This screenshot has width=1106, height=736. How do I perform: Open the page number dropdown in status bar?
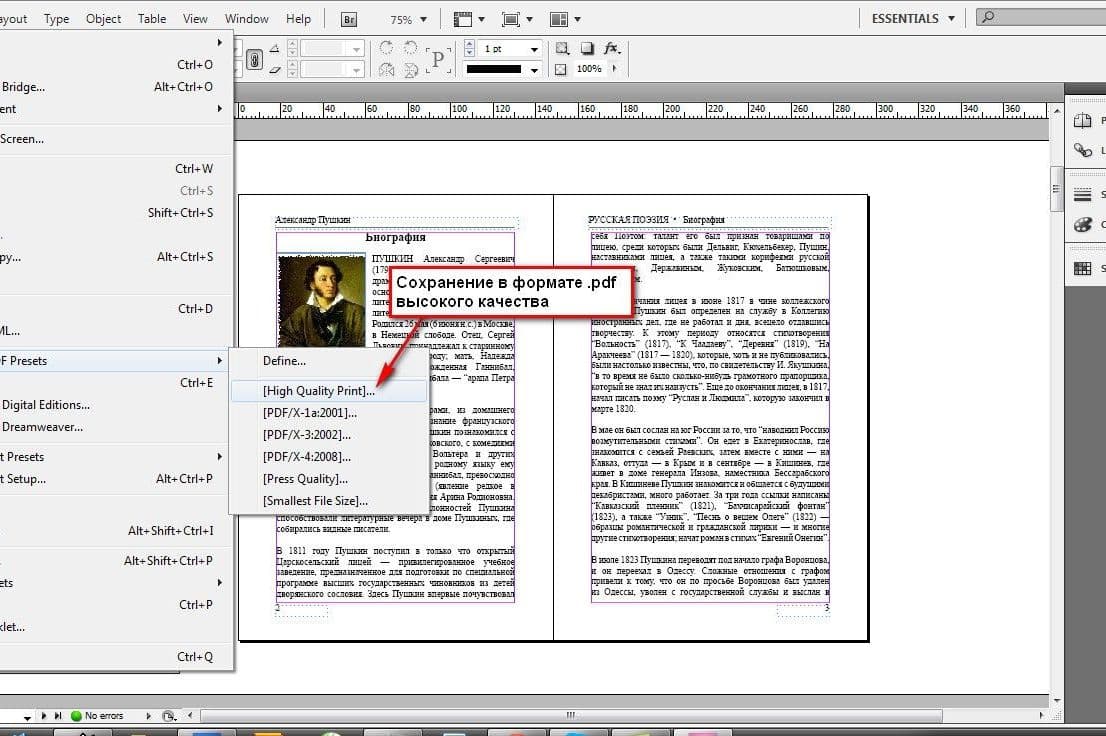click(27, 717)
